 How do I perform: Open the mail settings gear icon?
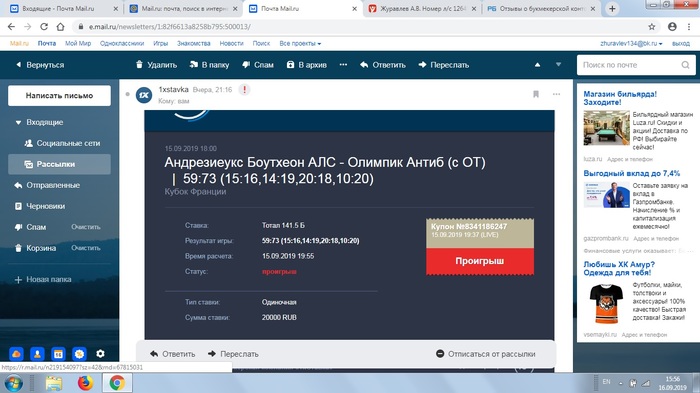(100, 354)
